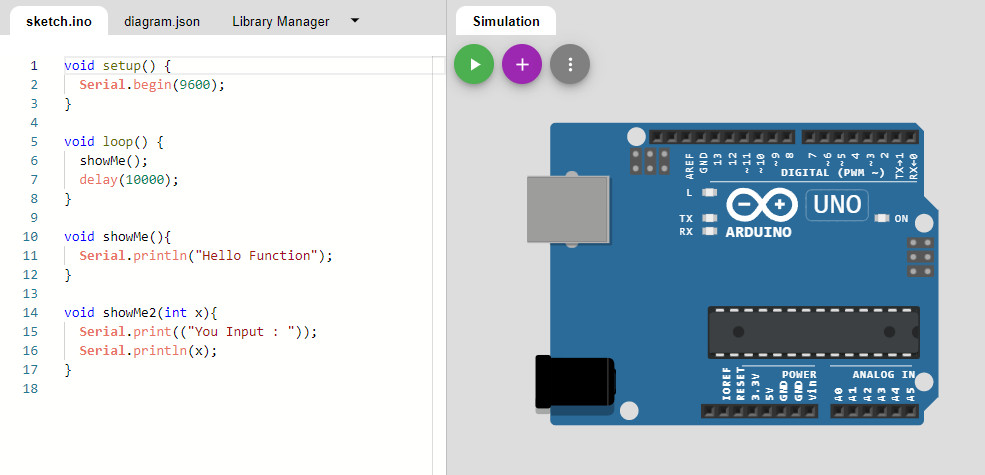The height and width of the screenshot is (475, 985).
Task: Start the simulation with the green play button
Action: point(474,64)
